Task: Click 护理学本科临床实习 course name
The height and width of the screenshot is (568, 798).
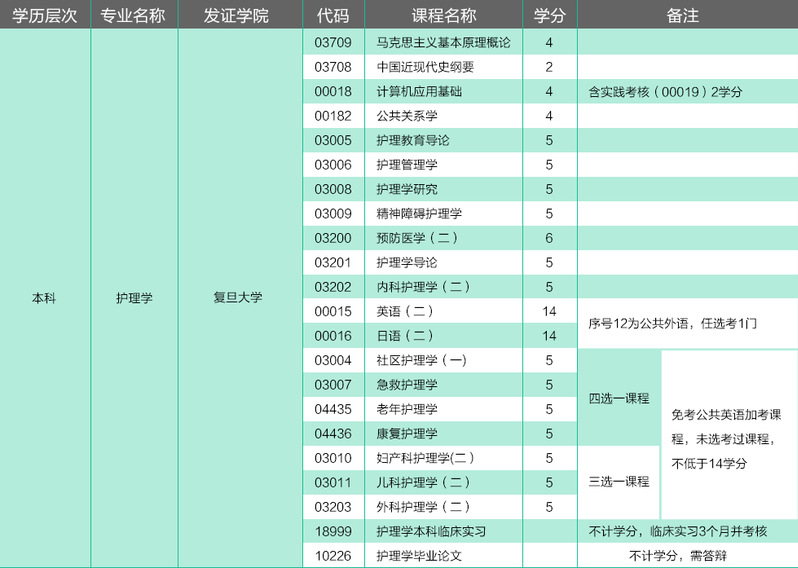Action: [431, 531]
